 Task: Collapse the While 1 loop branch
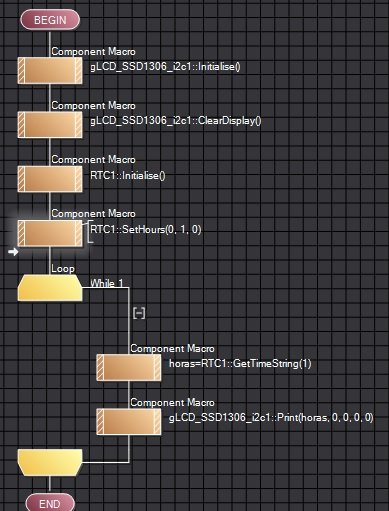tap(139, 313)
